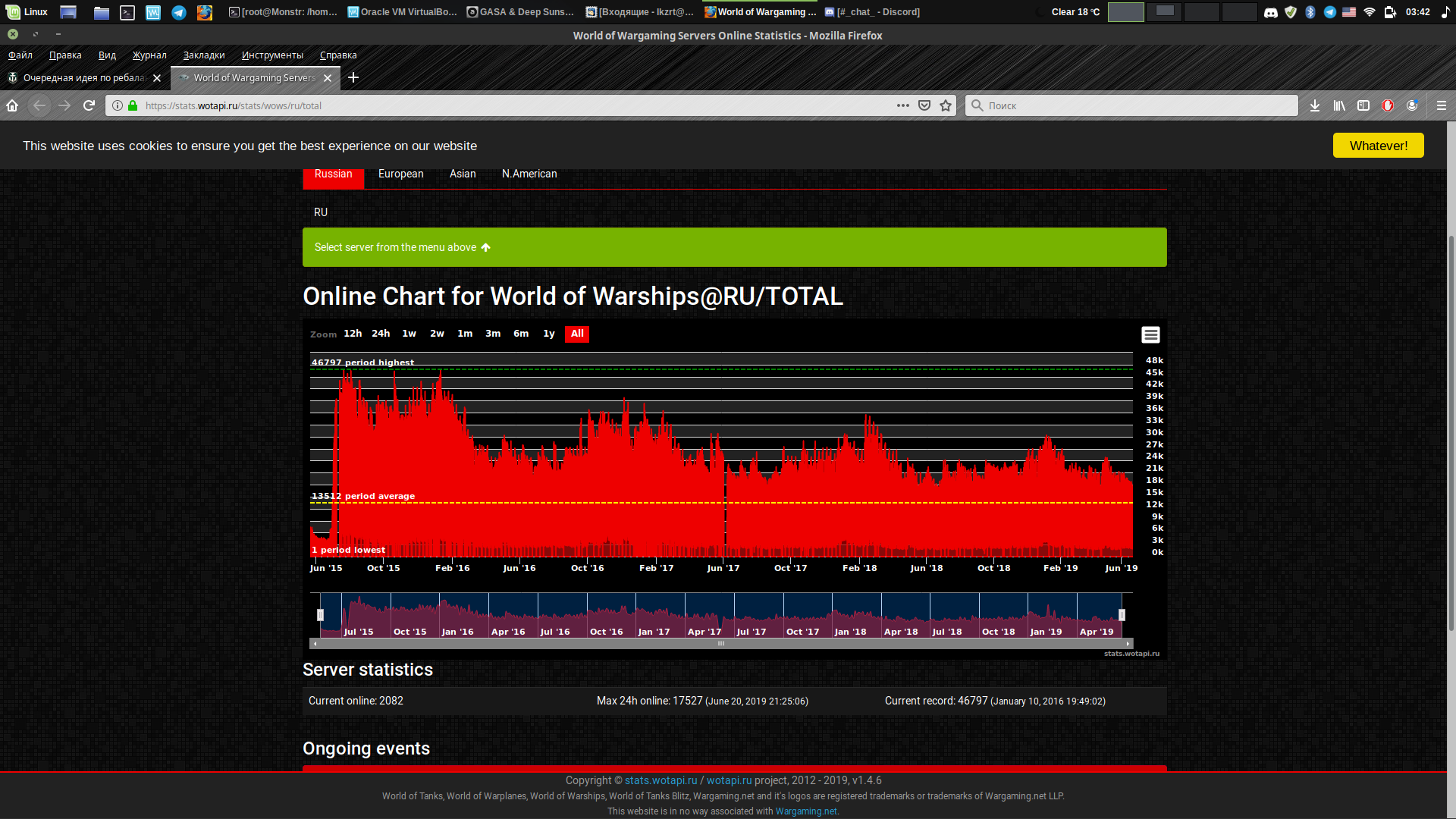The height and width of the screenshot is (819, 1456).
Task: Open the chart context menu icon
Action: point(1150,334)
